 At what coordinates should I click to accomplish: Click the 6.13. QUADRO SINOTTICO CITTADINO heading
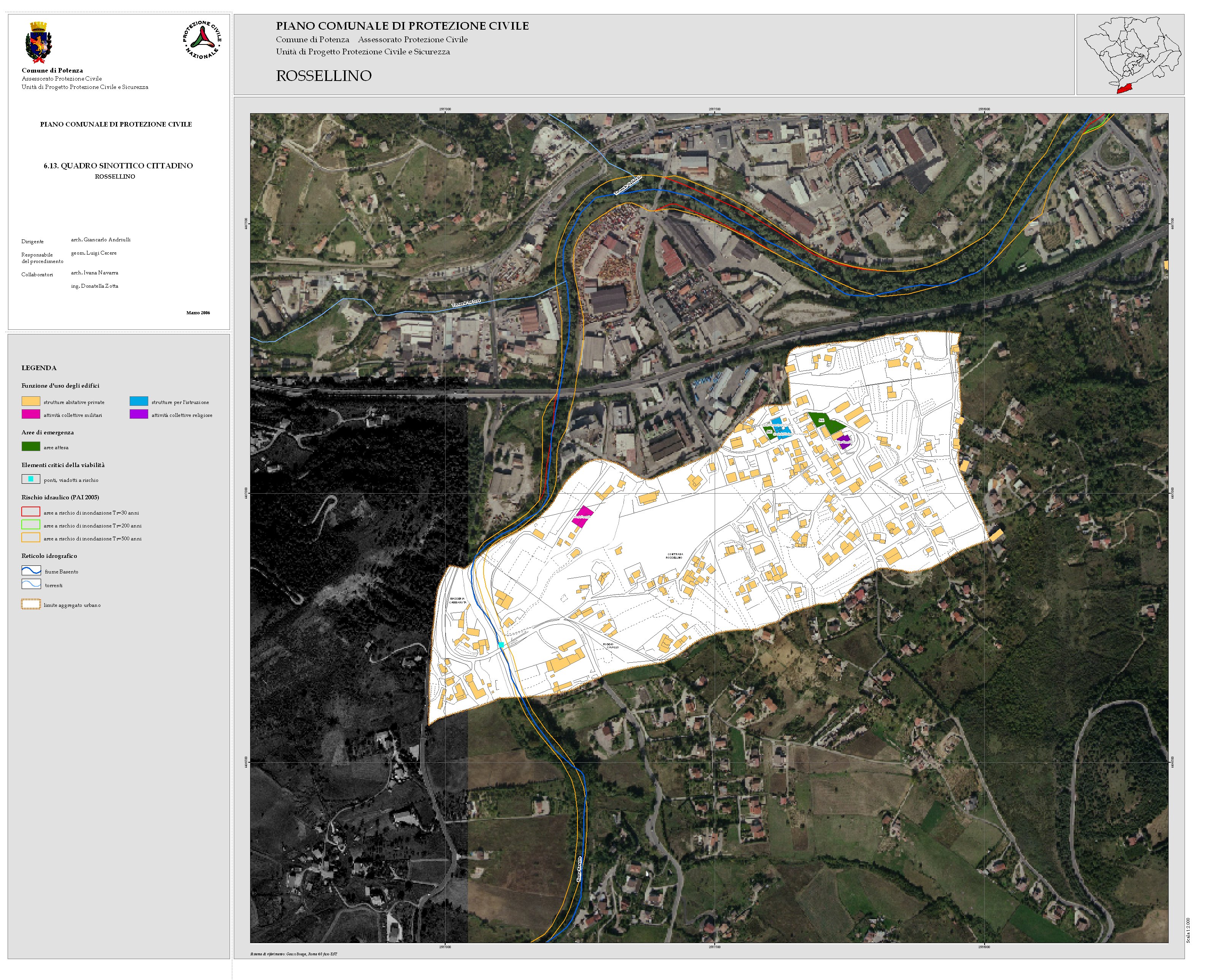click(118, 165)
